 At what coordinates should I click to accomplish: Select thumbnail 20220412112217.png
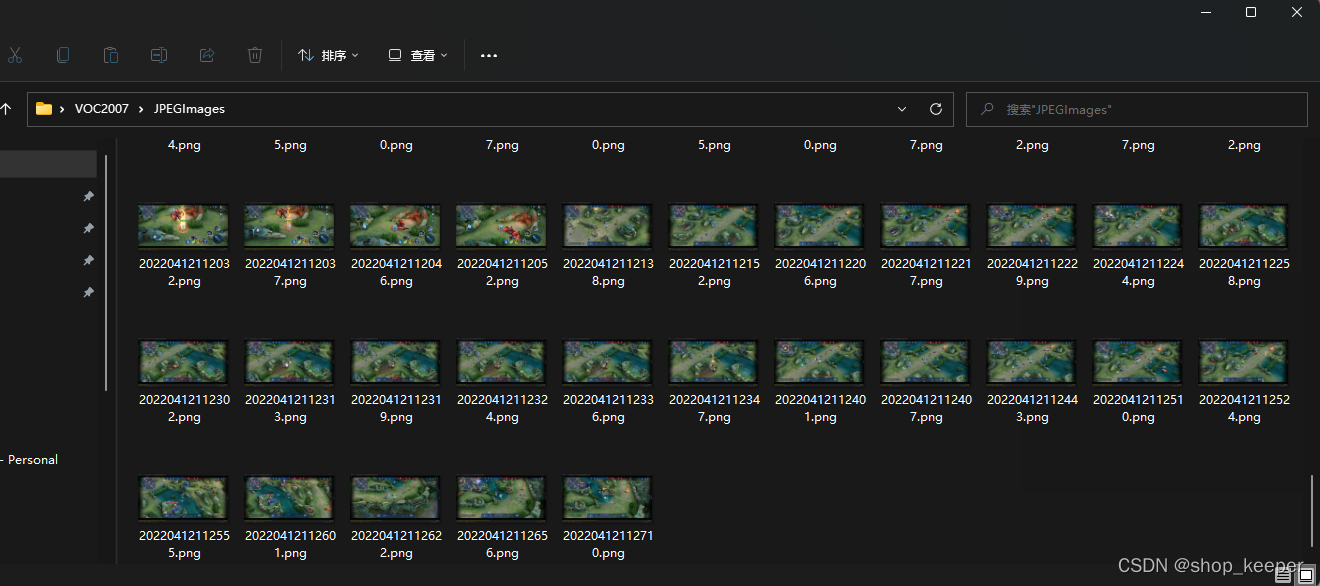click(x=926, y=226)
